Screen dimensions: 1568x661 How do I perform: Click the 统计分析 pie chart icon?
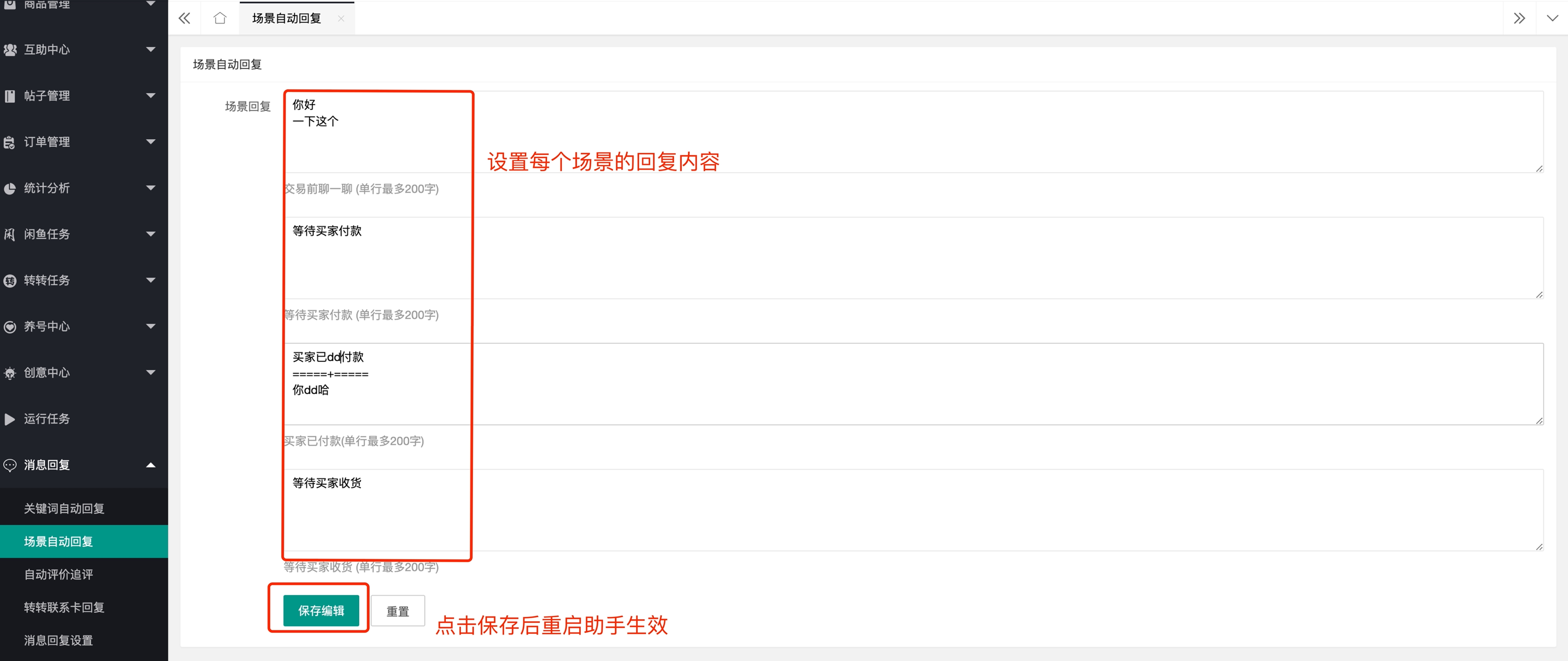(10, 188)
